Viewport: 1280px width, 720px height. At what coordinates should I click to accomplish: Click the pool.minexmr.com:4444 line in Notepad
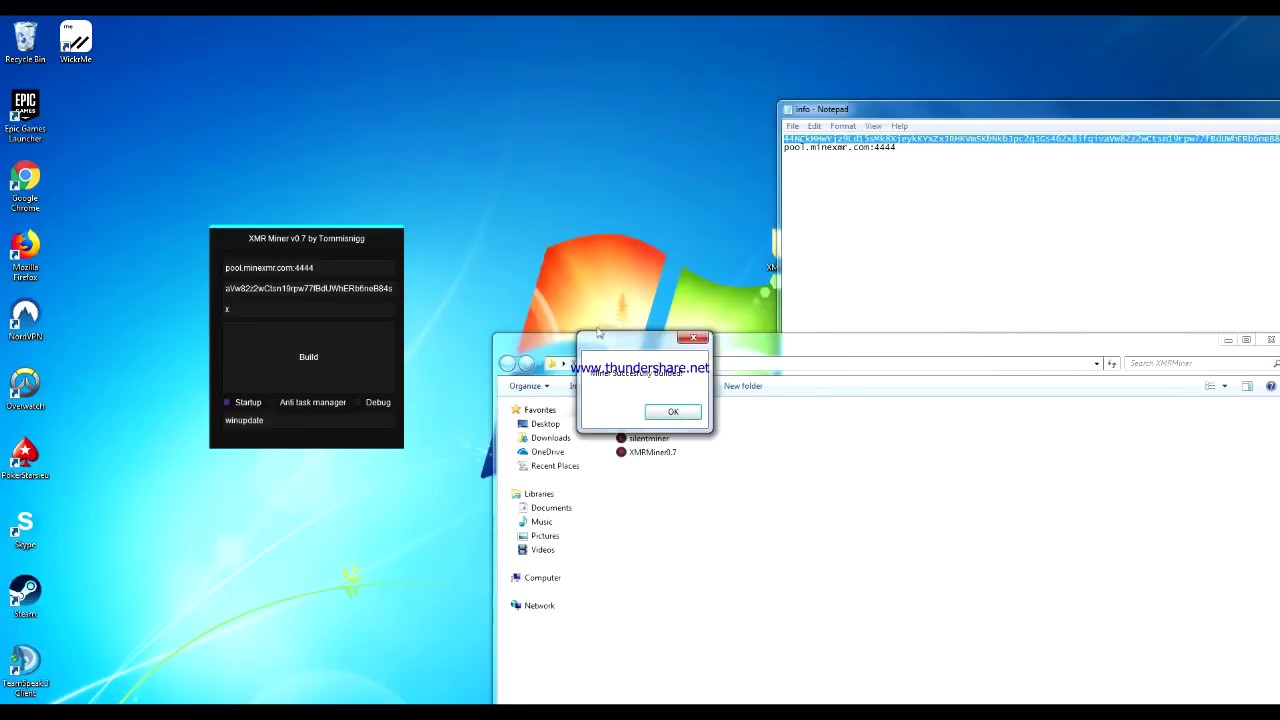tap(839, 148)
